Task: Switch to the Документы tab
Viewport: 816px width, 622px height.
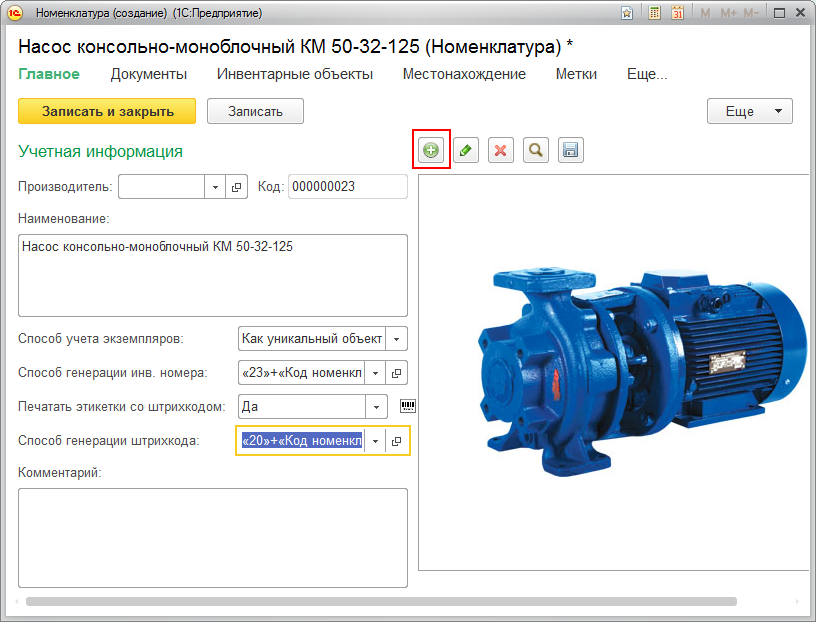Action: (x=149, y=74)
